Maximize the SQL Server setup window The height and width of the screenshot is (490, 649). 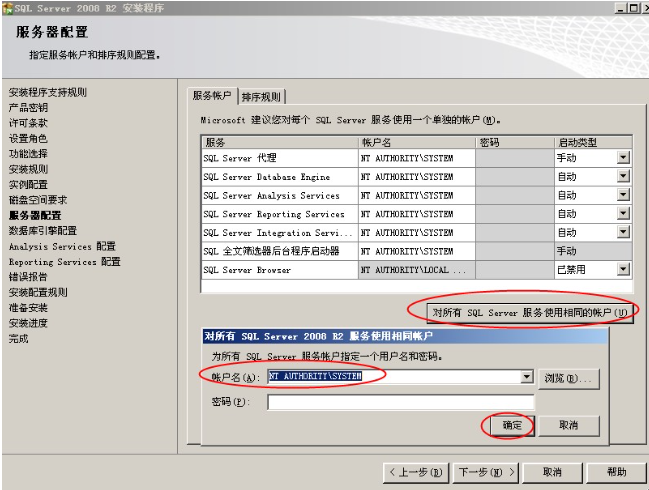coord(633,8)
